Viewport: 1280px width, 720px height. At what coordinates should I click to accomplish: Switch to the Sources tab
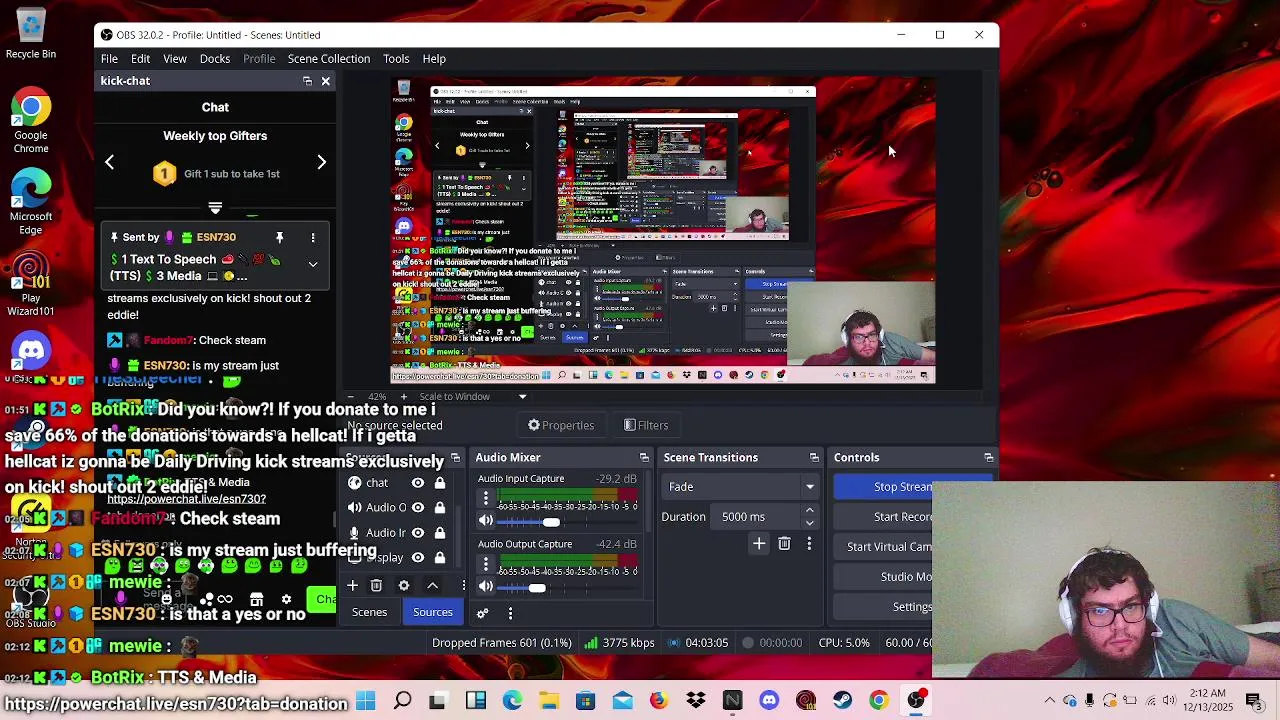(x=433, y=612)
